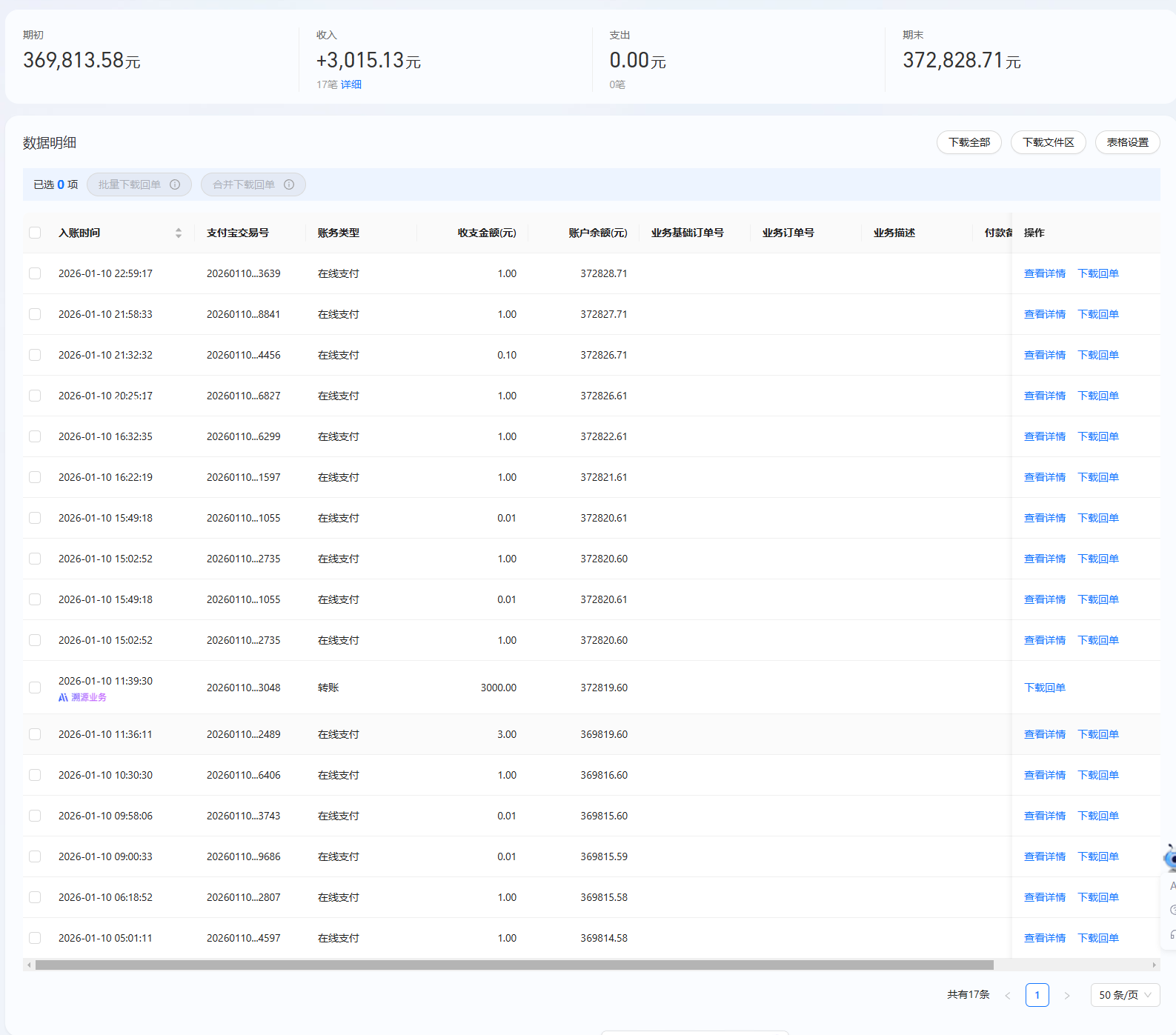Select checkbox for the 3000.00 转账 row
The width and height of the screenshot is (1176, 1035).
click(x=35, y=688)
